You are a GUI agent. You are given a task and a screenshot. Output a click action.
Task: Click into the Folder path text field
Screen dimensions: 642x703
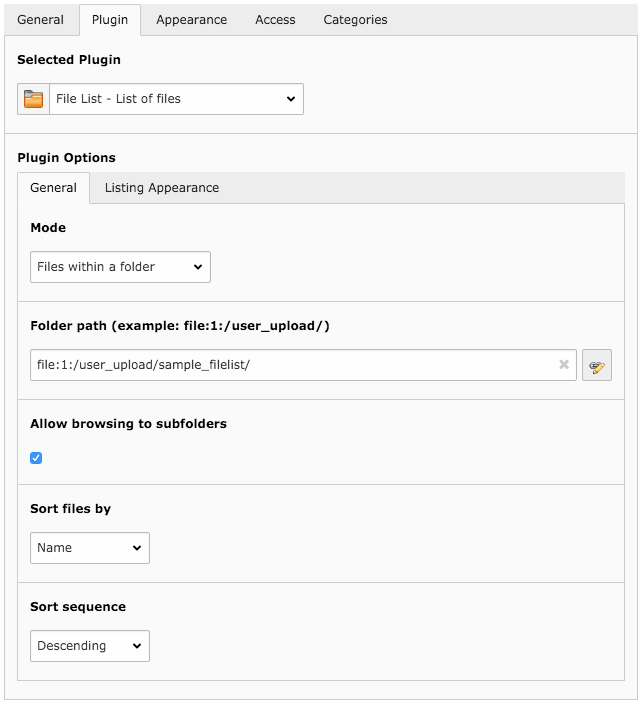(290, 365)
